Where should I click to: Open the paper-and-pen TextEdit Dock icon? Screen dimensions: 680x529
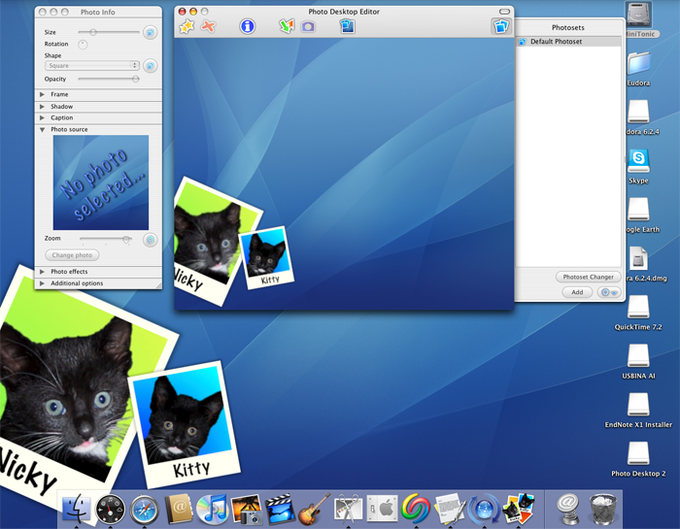pyautogui.click(x=450, y=508)
